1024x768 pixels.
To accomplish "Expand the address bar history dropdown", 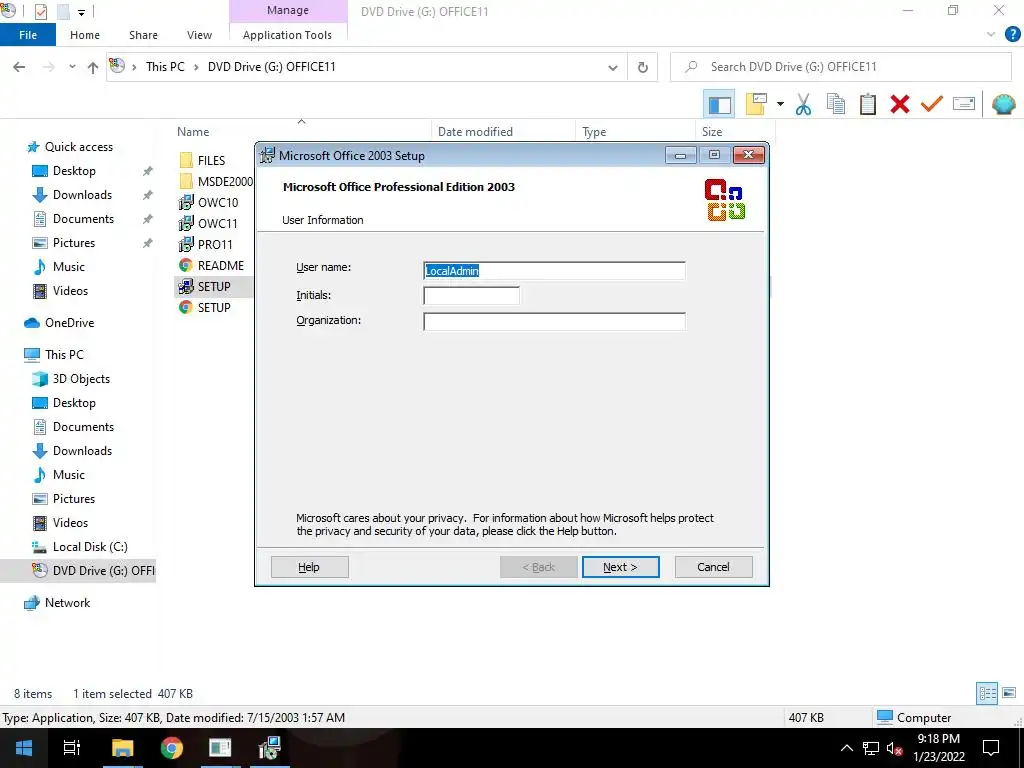I will (613, 67).
